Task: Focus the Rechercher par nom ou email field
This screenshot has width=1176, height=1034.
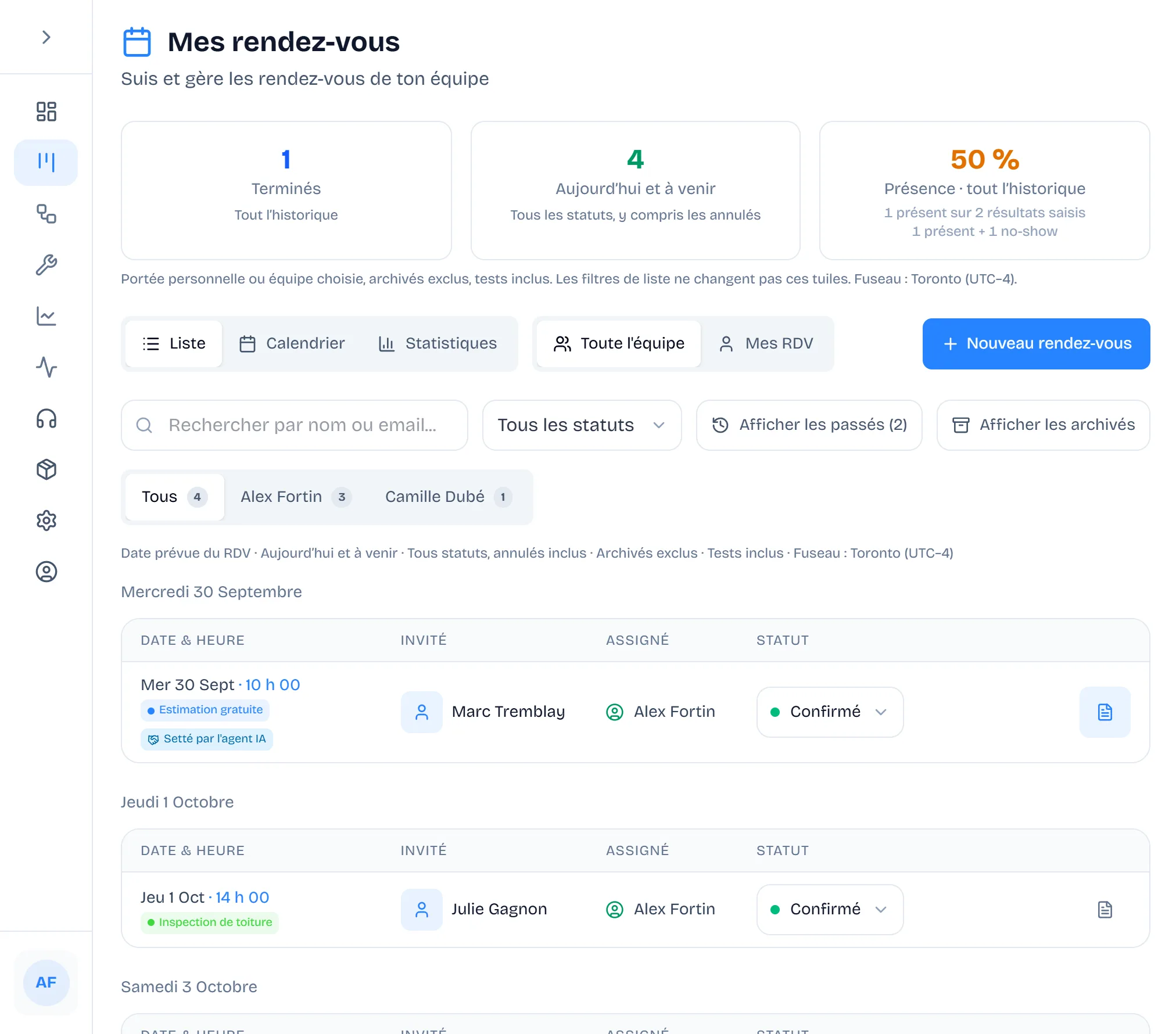Action: click(x=295, y=425)
